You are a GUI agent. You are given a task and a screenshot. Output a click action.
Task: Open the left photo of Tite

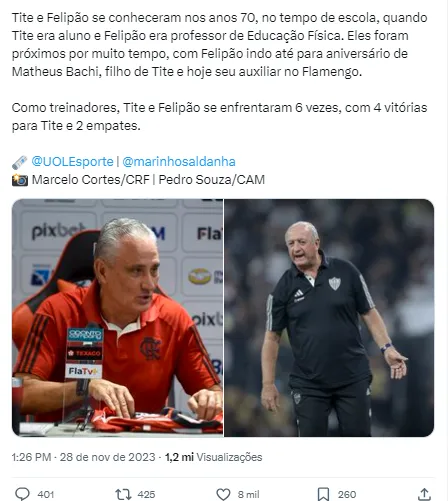(117, 318)
